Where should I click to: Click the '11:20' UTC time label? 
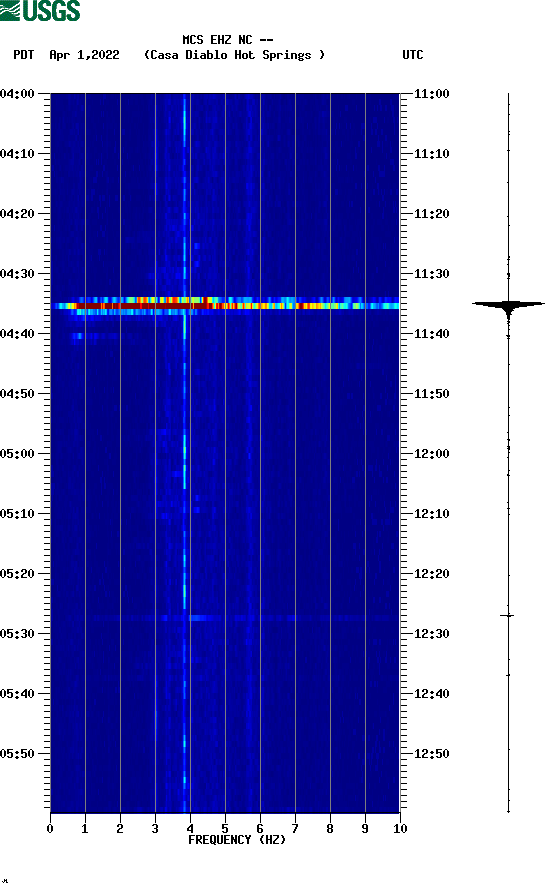431,214
